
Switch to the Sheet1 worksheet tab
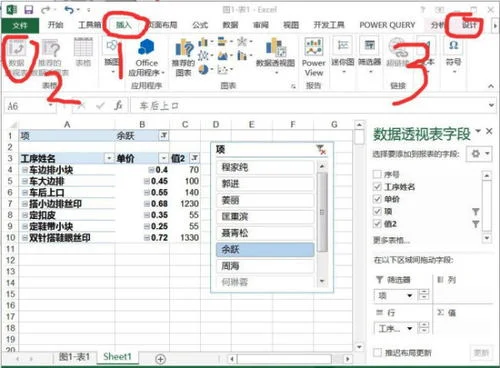(117, 357)
